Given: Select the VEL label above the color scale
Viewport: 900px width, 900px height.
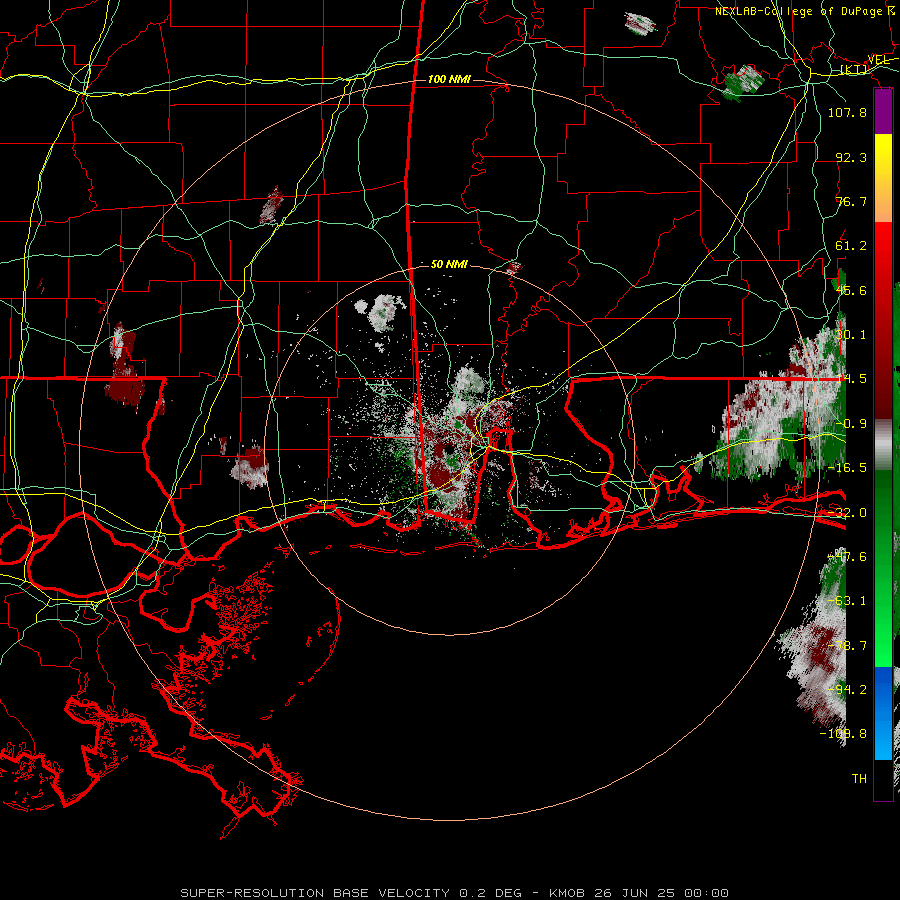Looking at the screenshot, I should [x=879, y=60].
